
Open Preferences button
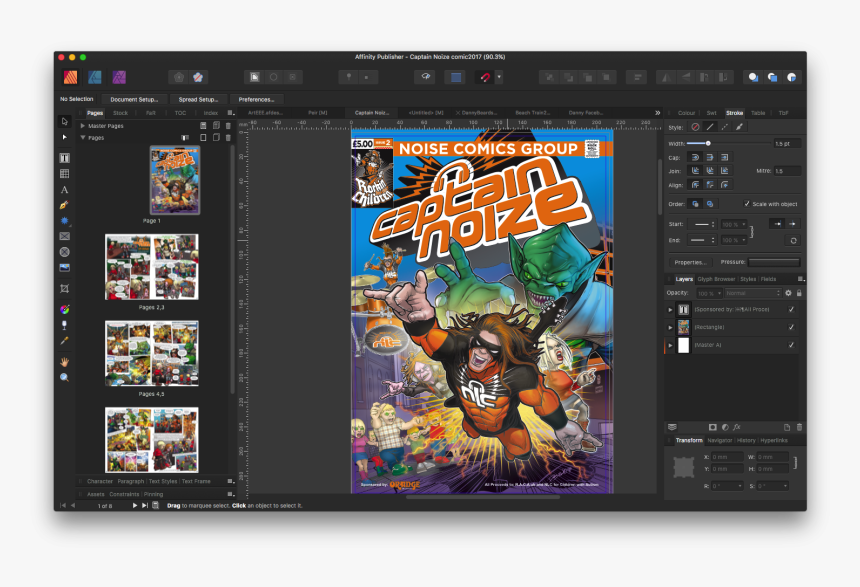click(256, 99)
